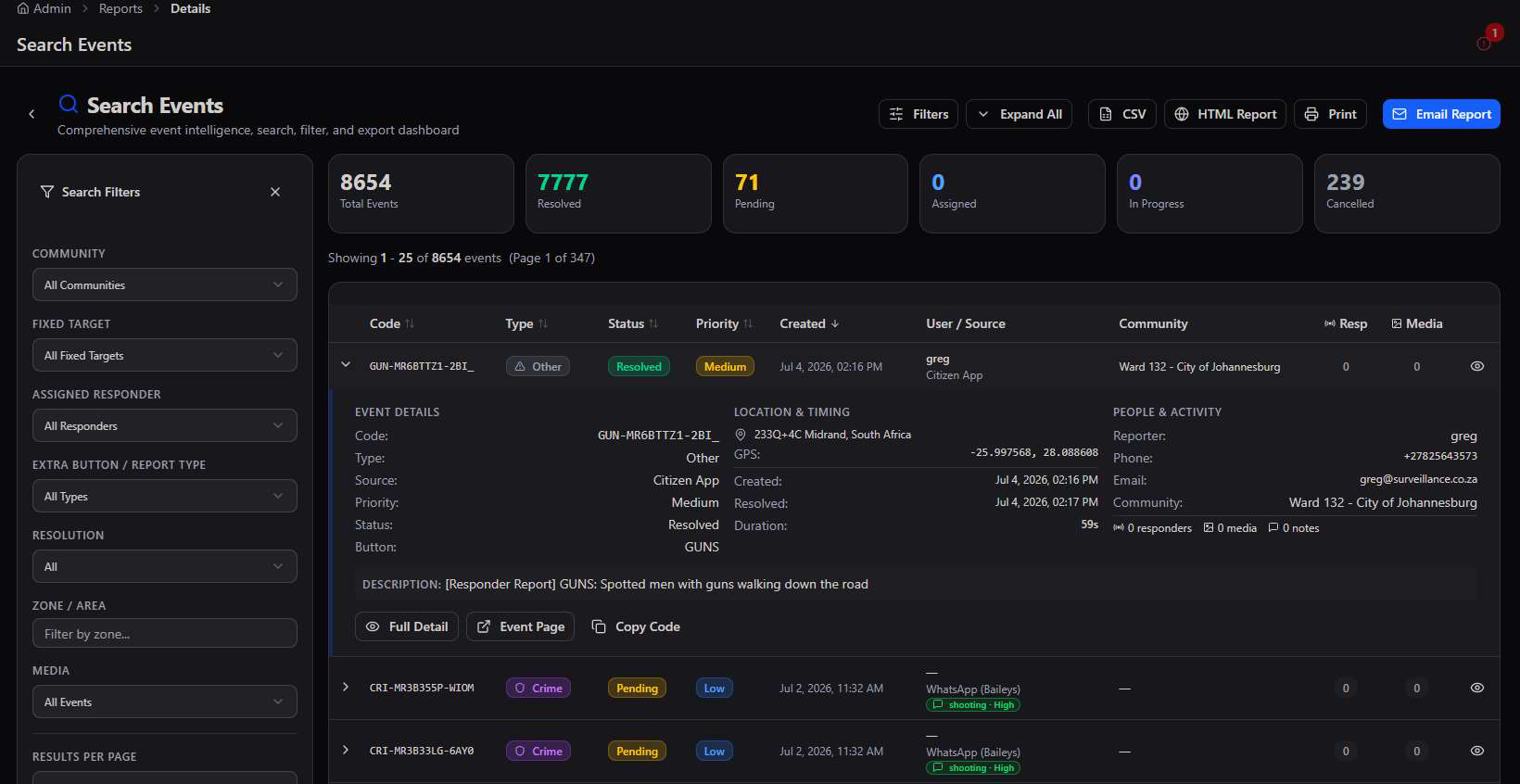Go back using the left arrow icon

[x=32, y=114]
